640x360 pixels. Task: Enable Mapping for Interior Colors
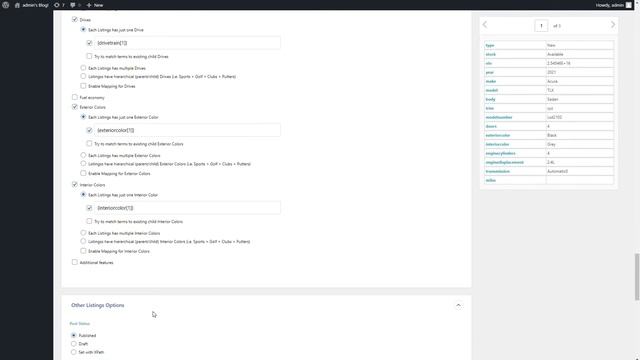point(83,251)
